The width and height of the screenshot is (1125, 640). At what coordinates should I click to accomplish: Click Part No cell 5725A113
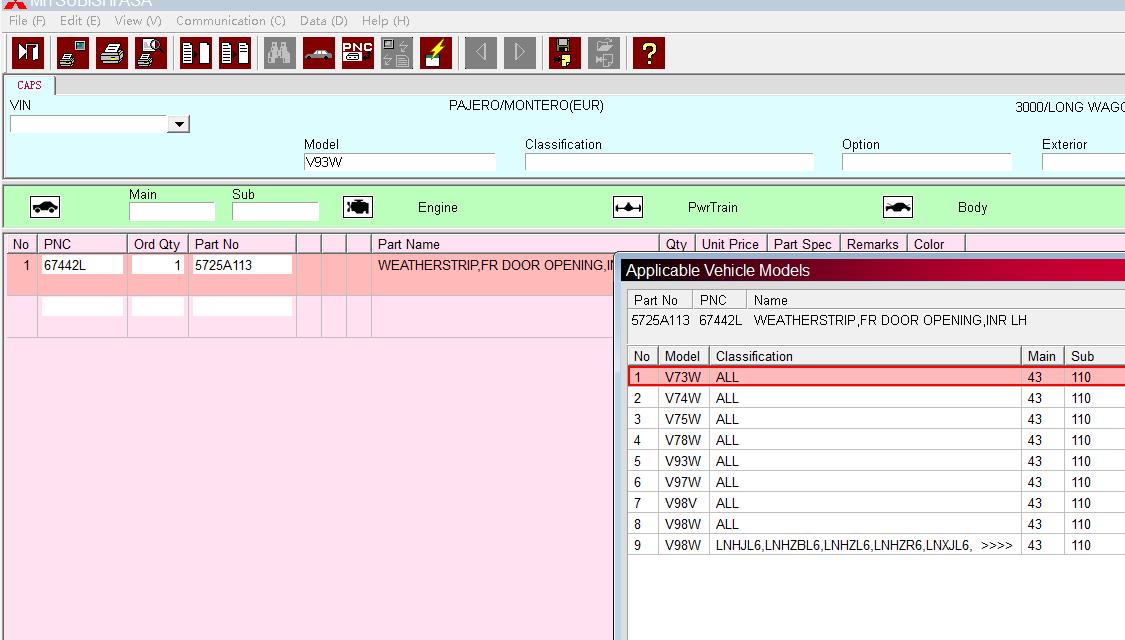[243, 265]
